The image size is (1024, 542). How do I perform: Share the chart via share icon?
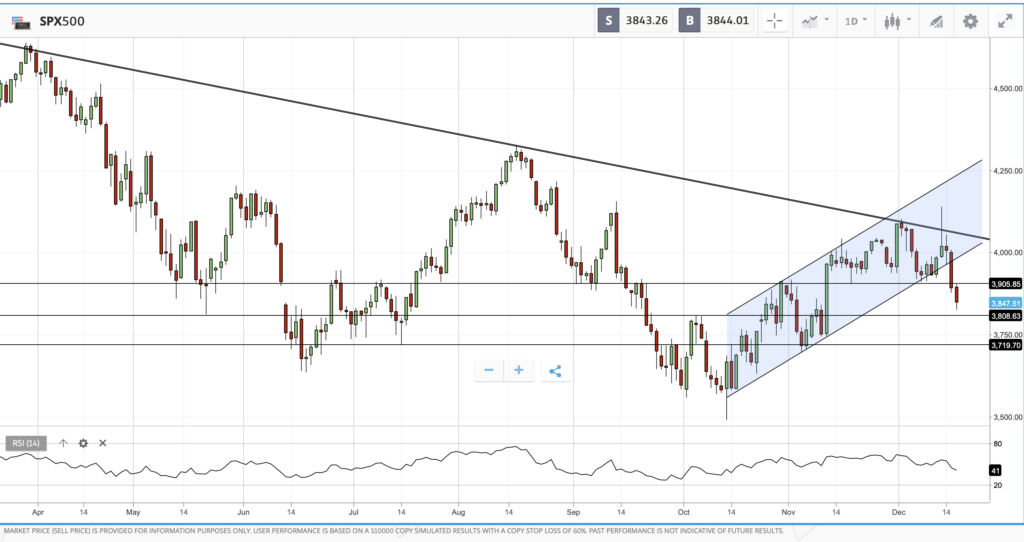pos(555,371)
